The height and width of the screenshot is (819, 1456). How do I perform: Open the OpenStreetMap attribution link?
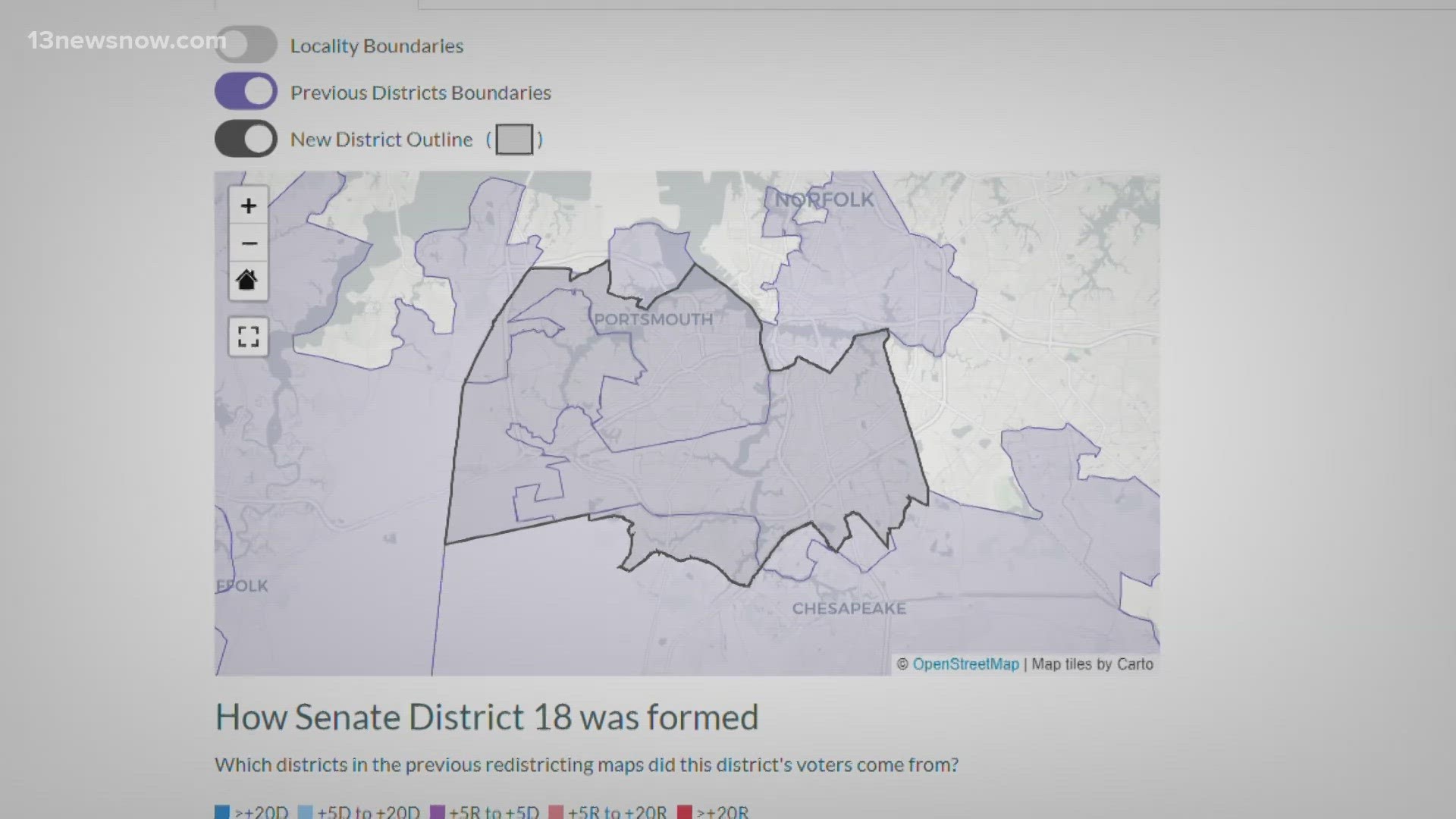965,664
